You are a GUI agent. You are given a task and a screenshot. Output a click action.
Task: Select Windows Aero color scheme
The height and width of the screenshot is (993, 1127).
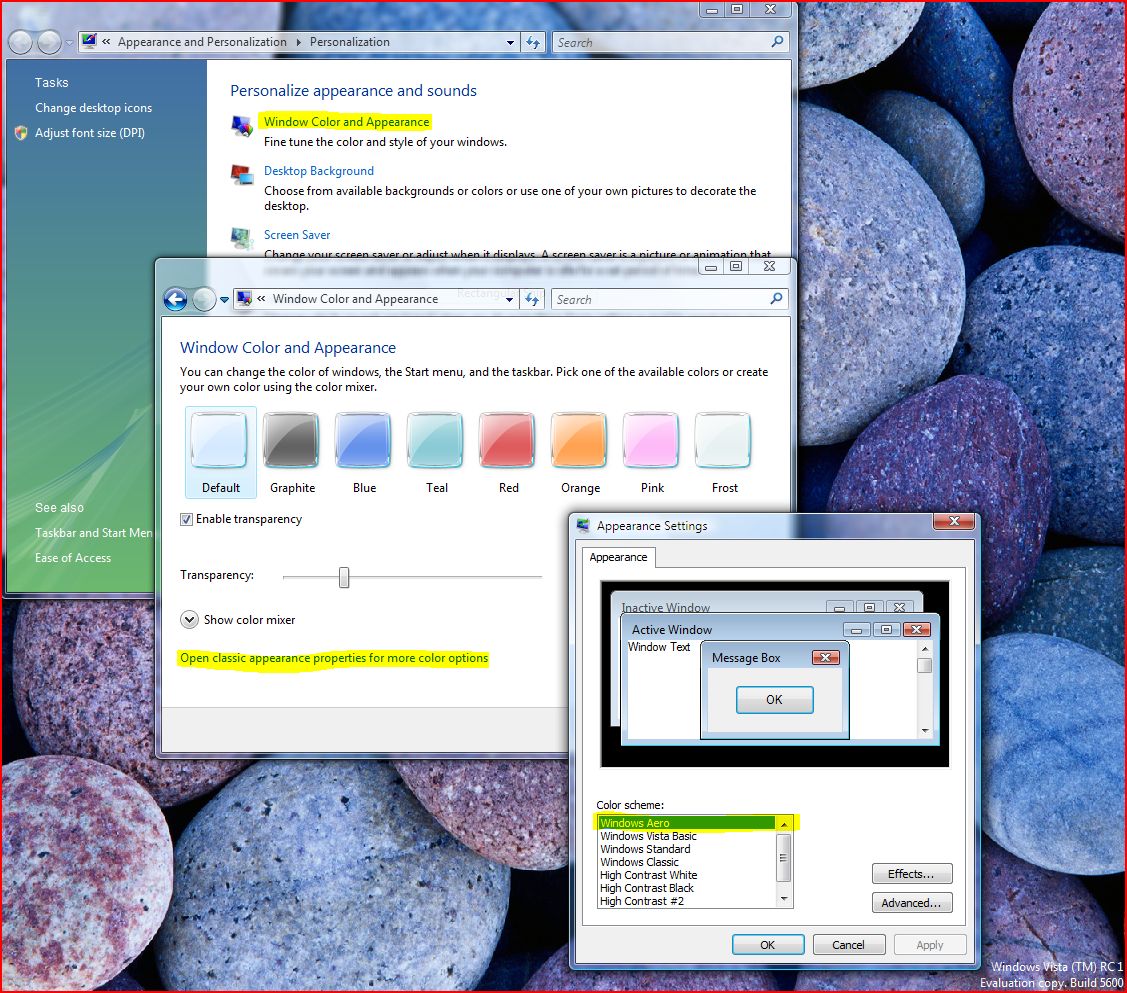click(686, 823)
